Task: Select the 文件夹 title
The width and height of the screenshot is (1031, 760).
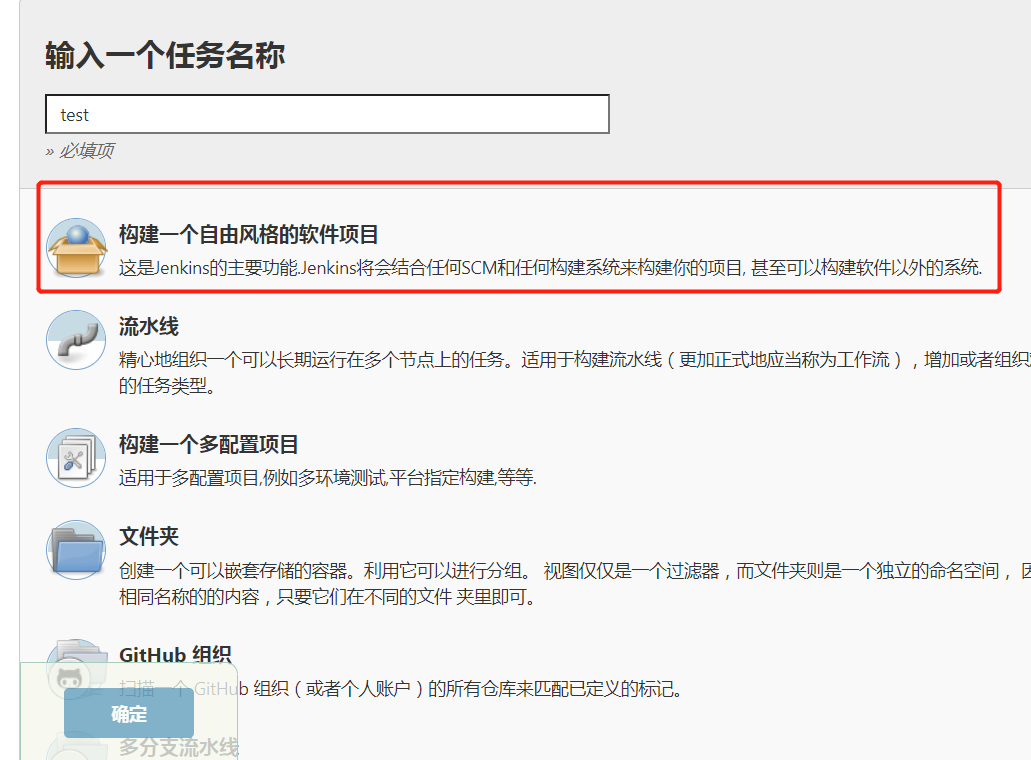Action: [x=149, y=536]
